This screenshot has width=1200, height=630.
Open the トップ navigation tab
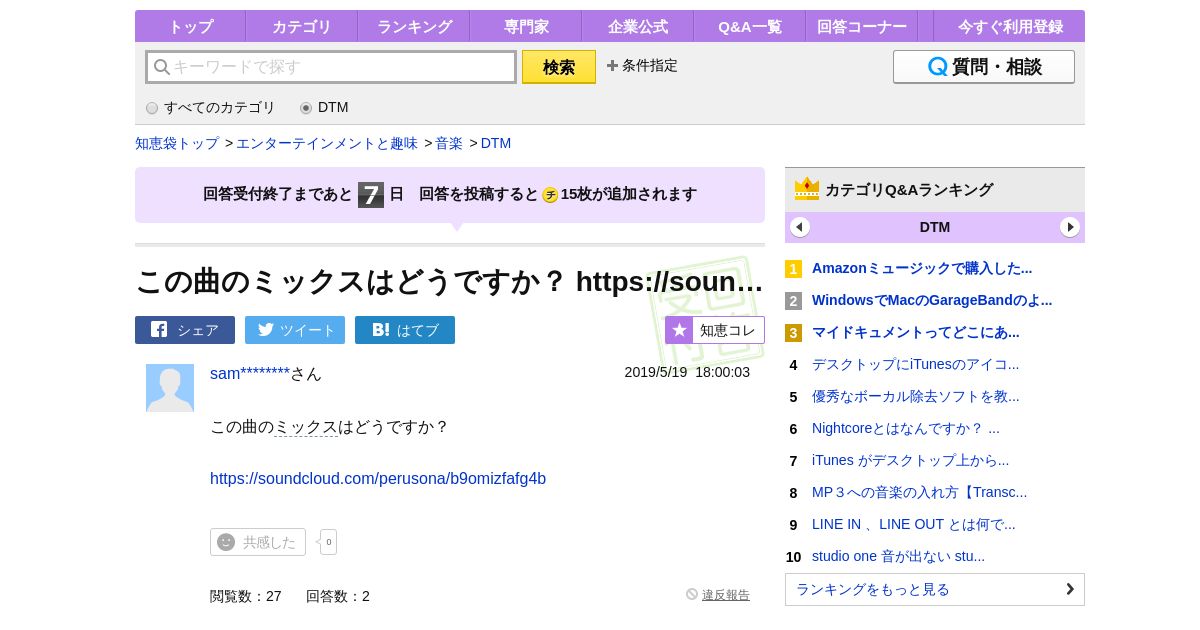tap(190, 26)
